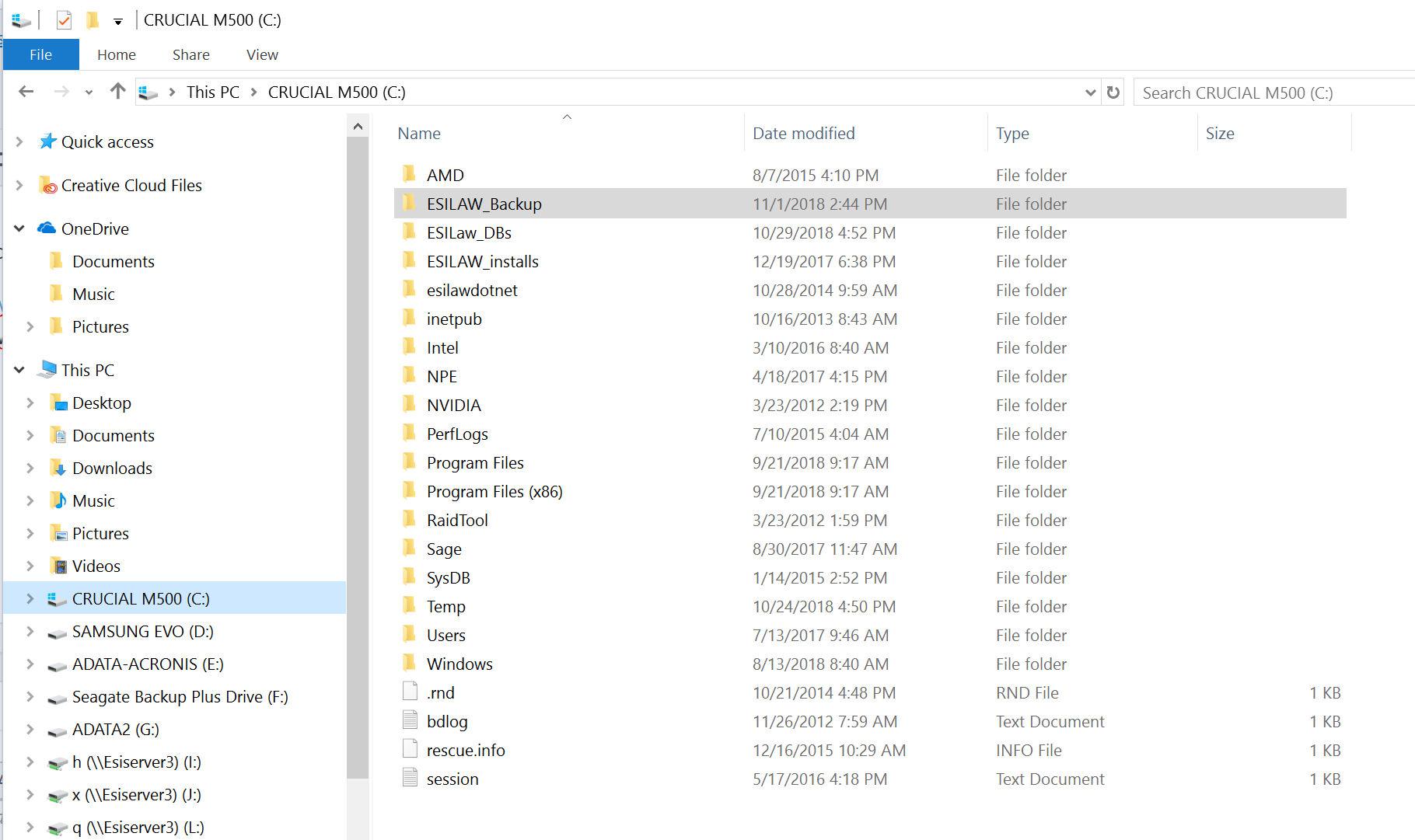Open Music under OneDrive
Screen dimensions: 1415x840
(93, 294)
